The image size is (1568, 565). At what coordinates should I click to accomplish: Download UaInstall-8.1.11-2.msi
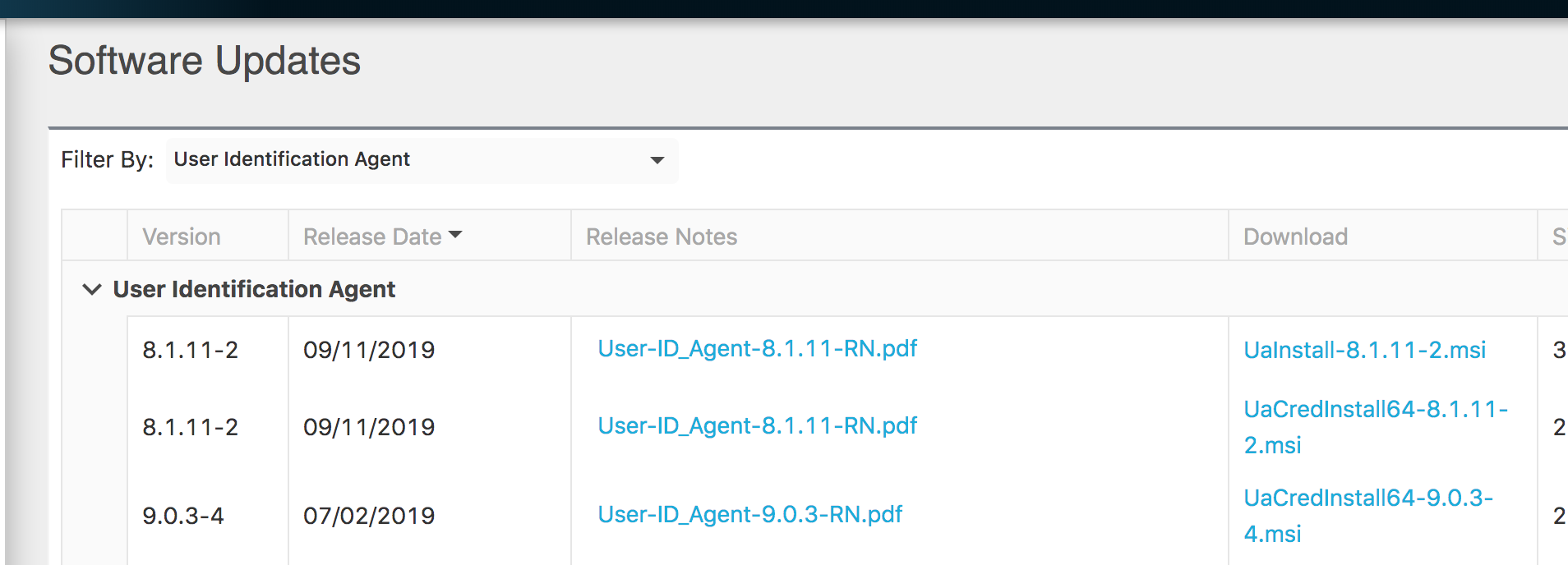tap(1364, 350)
